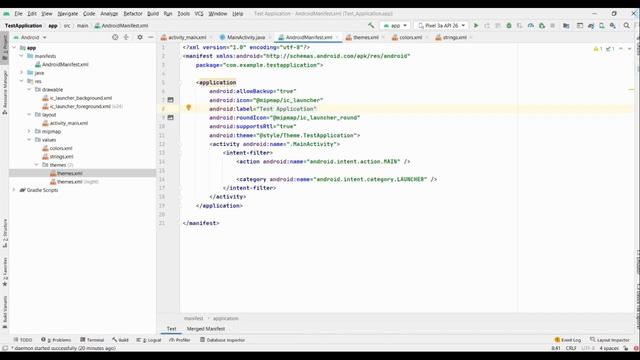Image resolution: width=640 pixels, height=360 pixels.
Task: Open the Build menu
Action: coord(153,13)
